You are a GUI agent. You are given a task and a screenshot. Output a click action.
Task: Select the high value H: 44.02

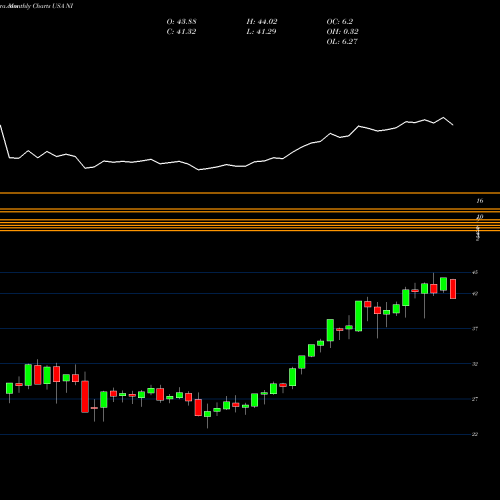tap(262, 22)
